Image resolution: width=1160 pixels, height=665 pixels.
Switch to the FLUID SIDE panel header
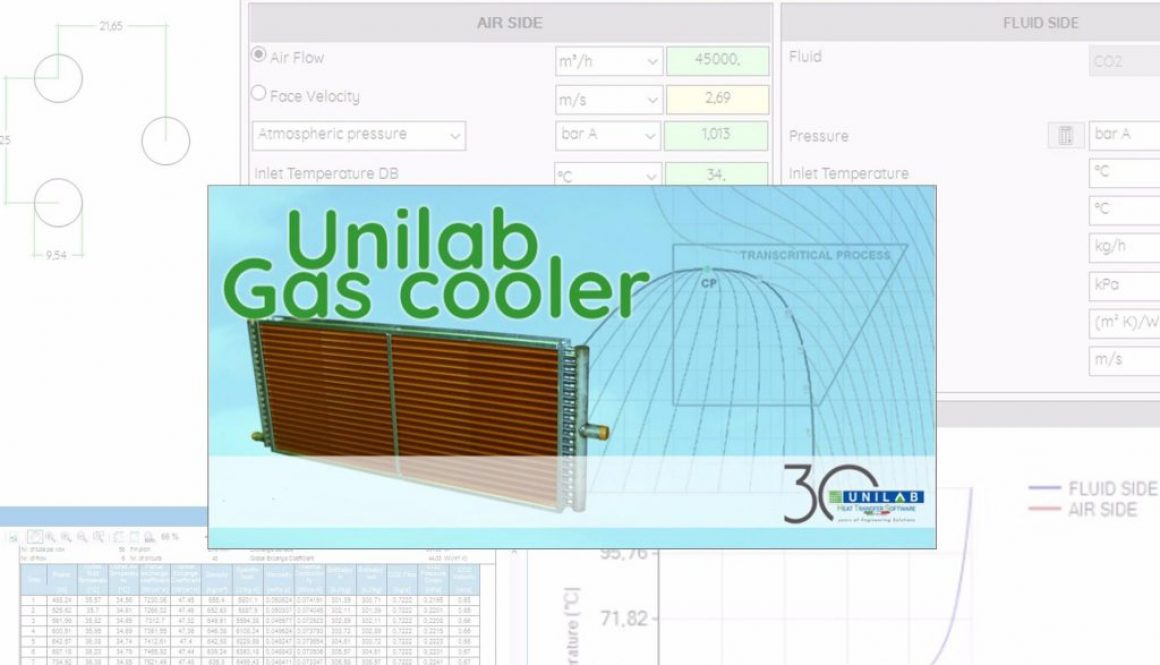point(1040,22)
